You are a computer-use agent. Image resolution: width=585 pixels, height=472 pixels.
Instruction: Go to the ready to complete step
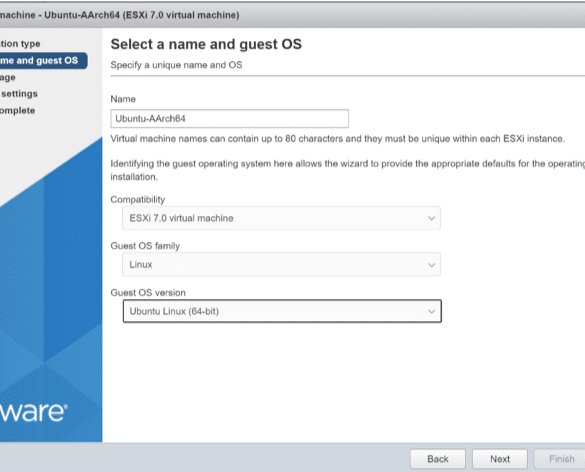point(18,110)
